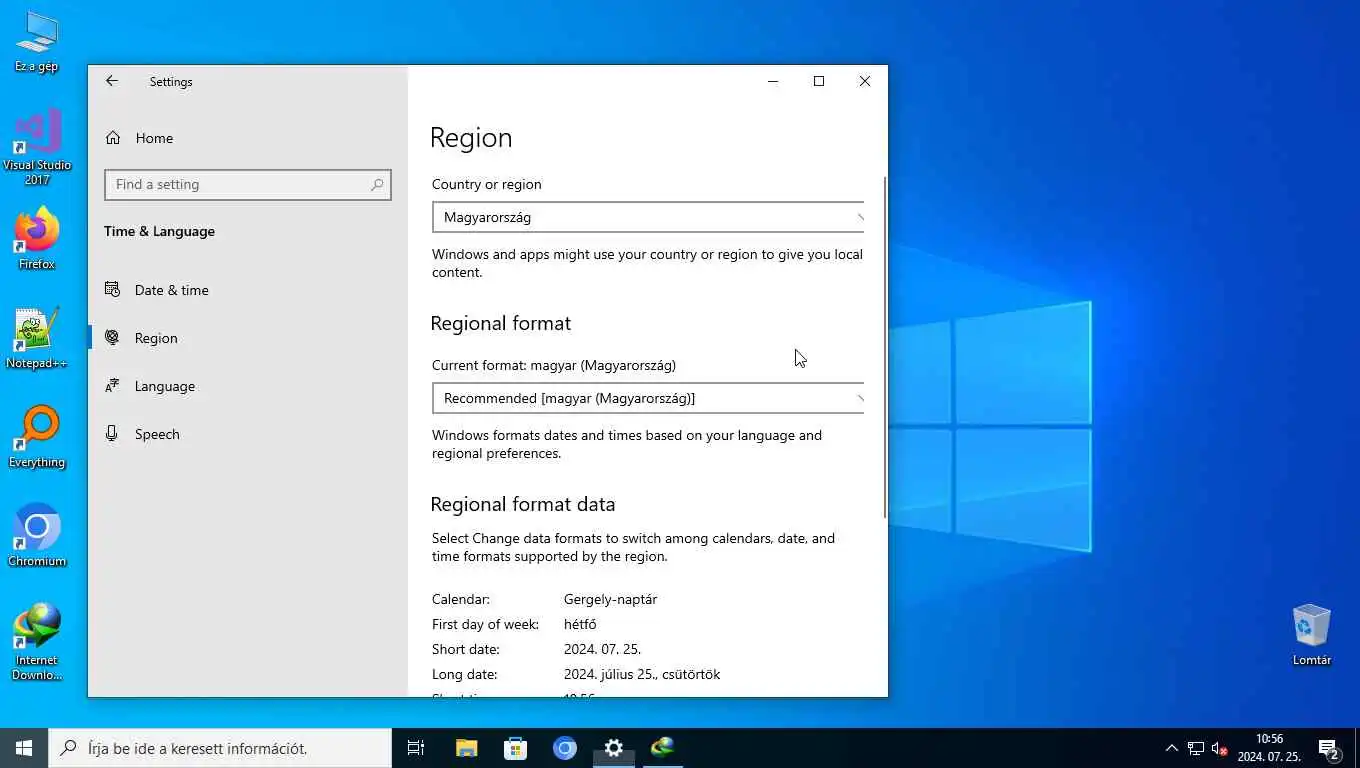This screenshot has height=768, width=1360.
Task: Open the network tray icon
Action: 1196,748
